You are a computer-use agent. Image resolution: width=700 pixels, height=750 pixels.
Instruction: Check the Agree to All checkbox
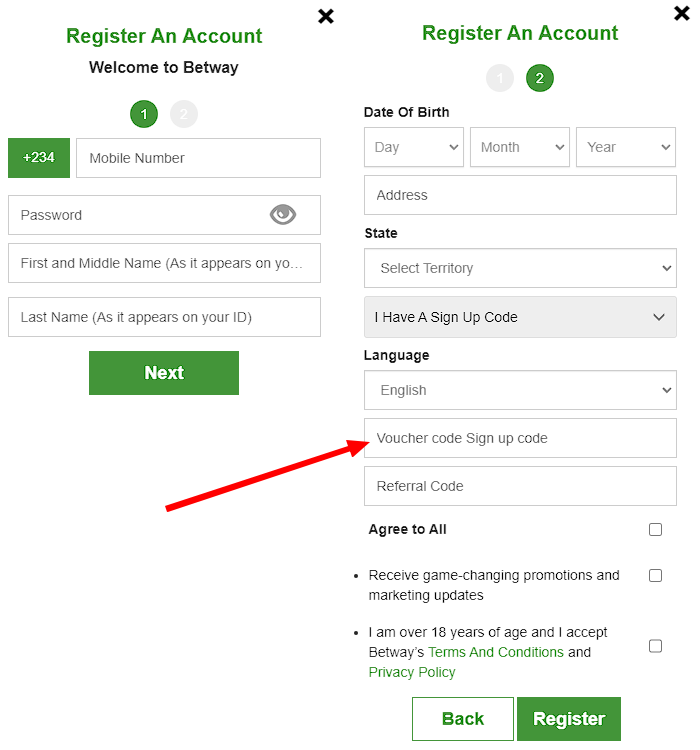pyautogui.click(x=655, y=529)
